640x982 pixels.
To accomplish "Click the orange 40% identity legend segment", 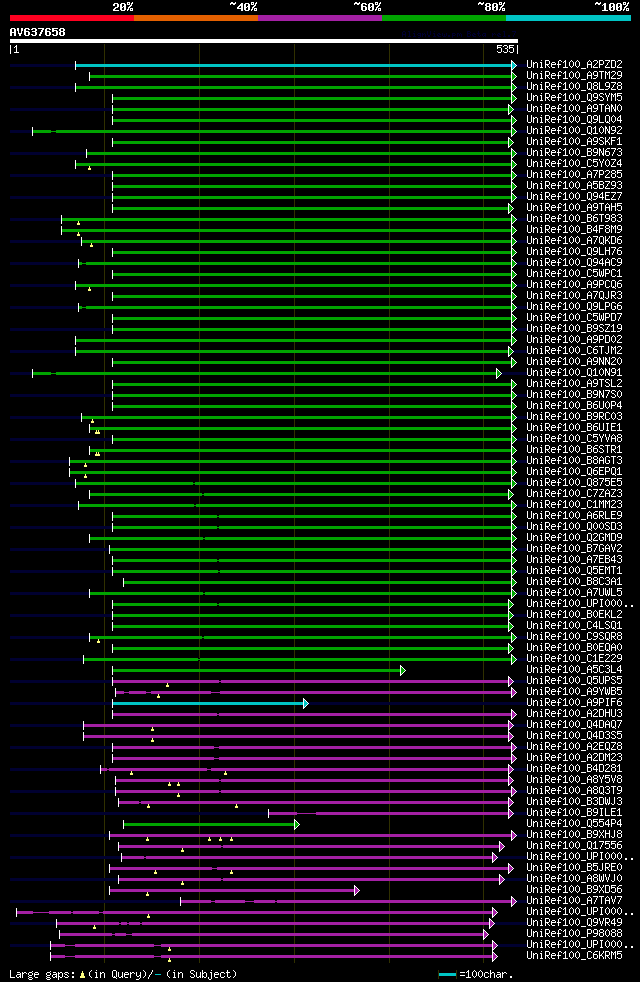I will click(196, 18).
